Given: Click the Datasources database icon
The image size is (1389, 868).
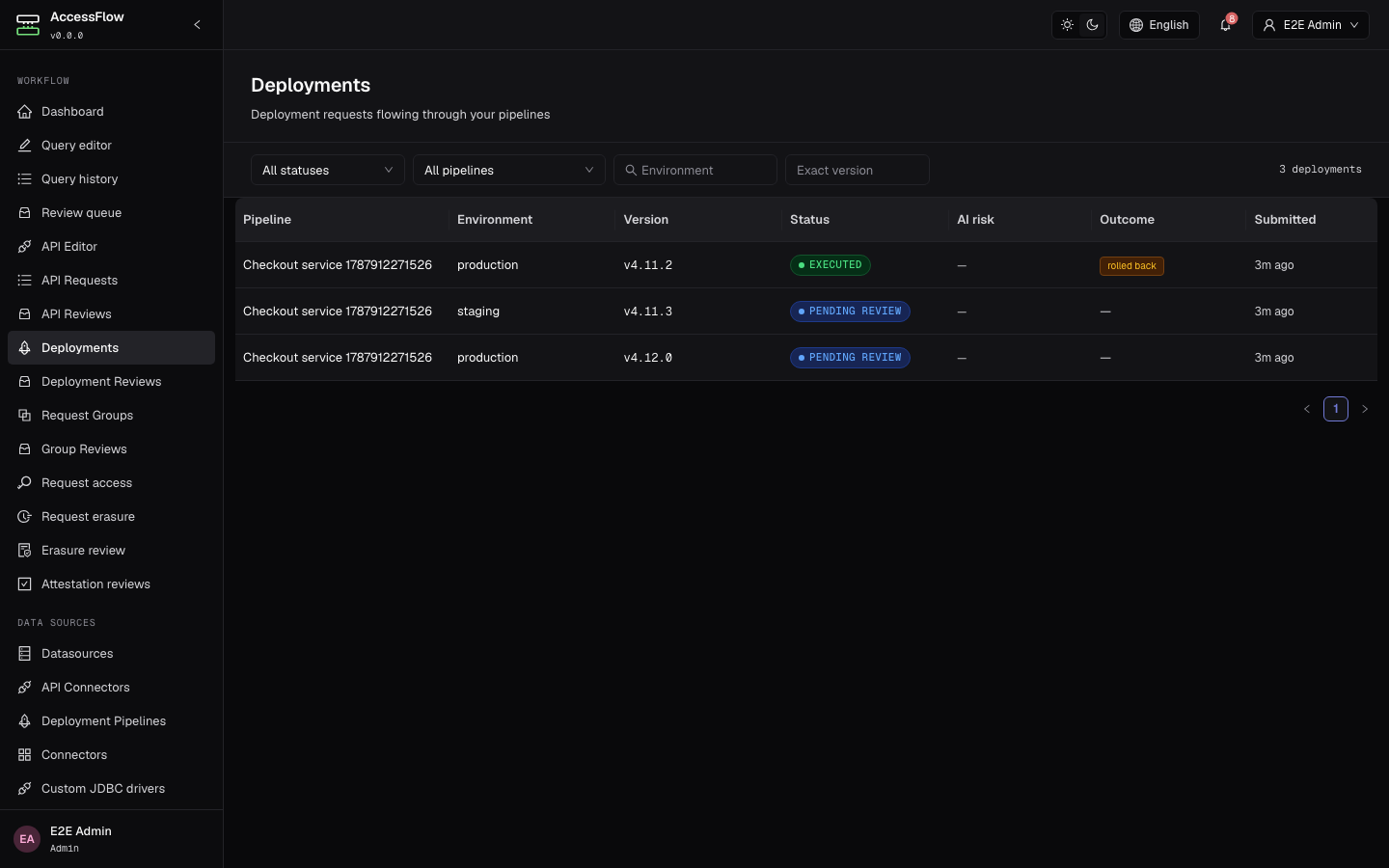Looking at the screenshot, I should 25,654.
